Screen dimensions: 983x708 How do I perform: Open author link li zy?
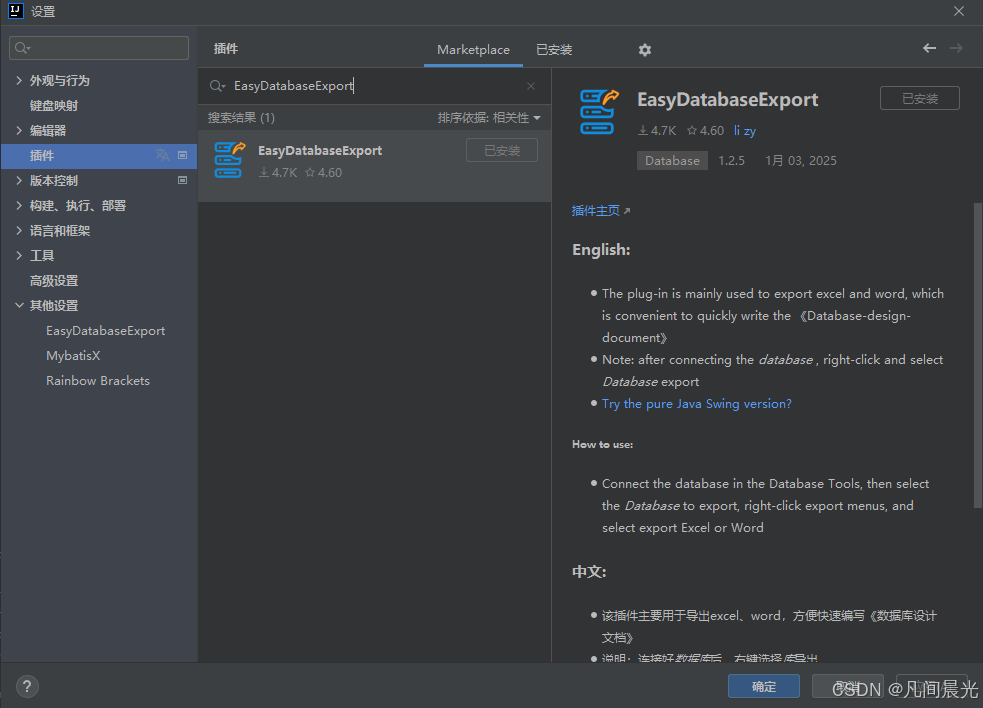click(x=745, y=130)
